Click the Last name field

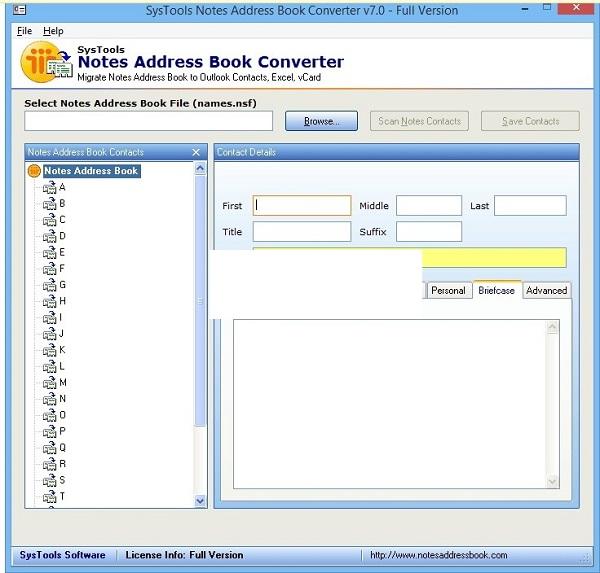click(x=530, y=206)
